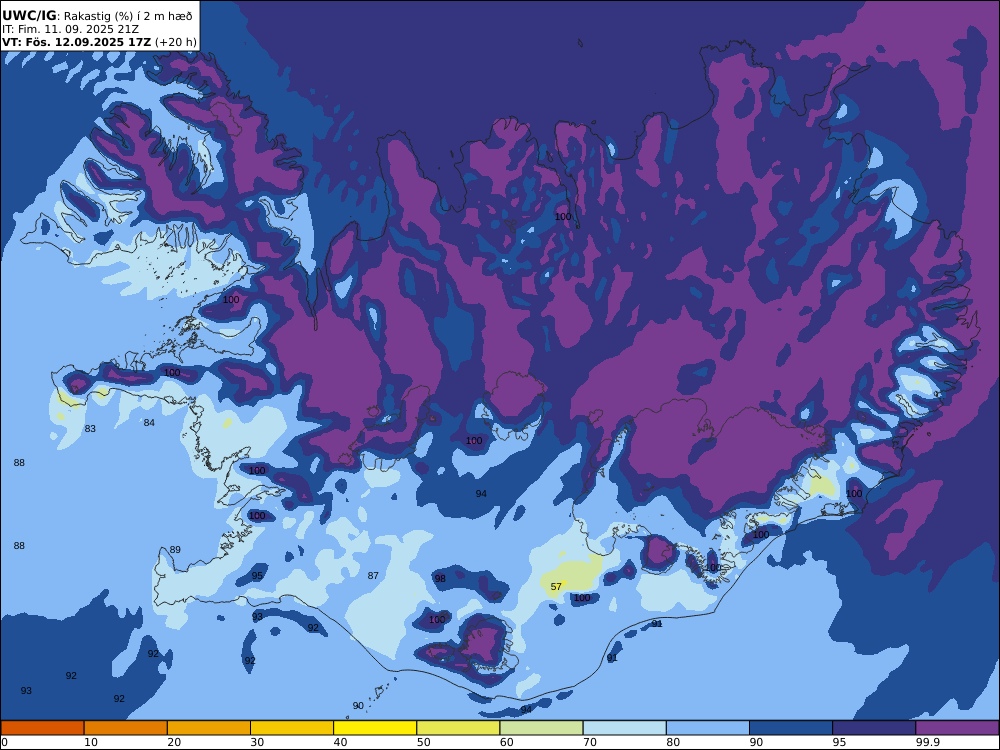This screenshot has height=750, width=1000.
Task: Click the '98' humidity value on the map
Action: [x=440, y=579]
